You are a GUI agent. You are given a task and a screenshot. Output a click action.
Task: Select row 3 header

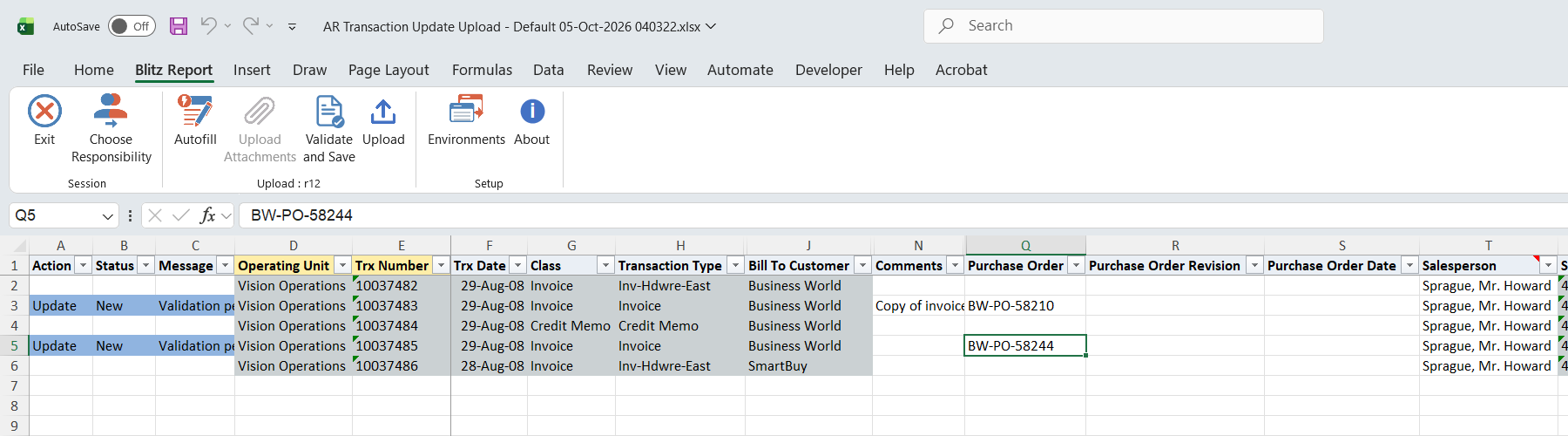[x=14, y=306]
